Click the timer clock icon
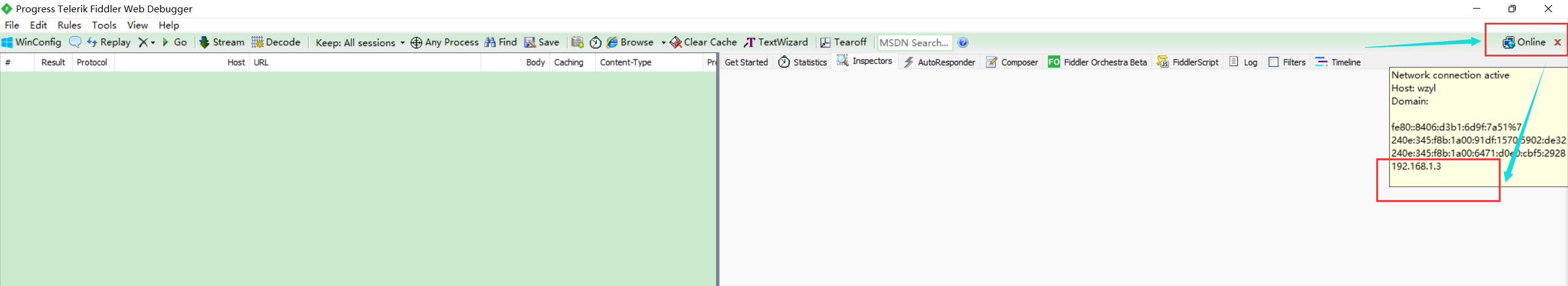Viewport: 1568px width, 286px height. (x=595, y=42)
